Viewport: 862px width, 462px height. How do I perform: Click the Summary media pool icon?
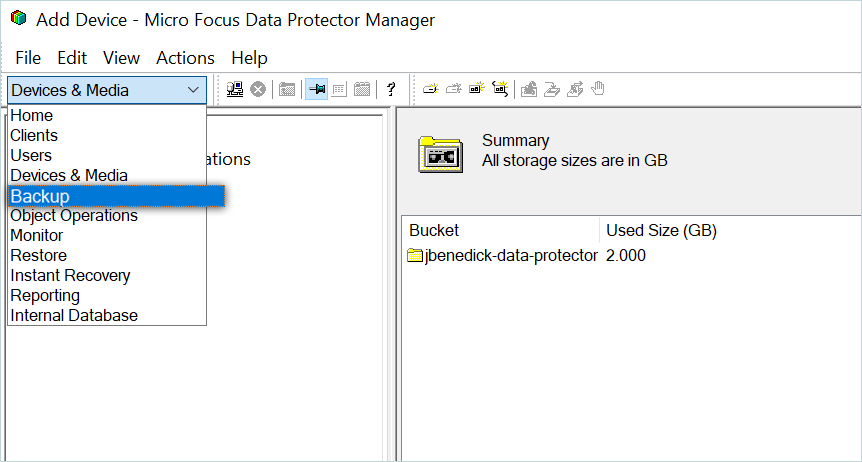pos(440,152)
